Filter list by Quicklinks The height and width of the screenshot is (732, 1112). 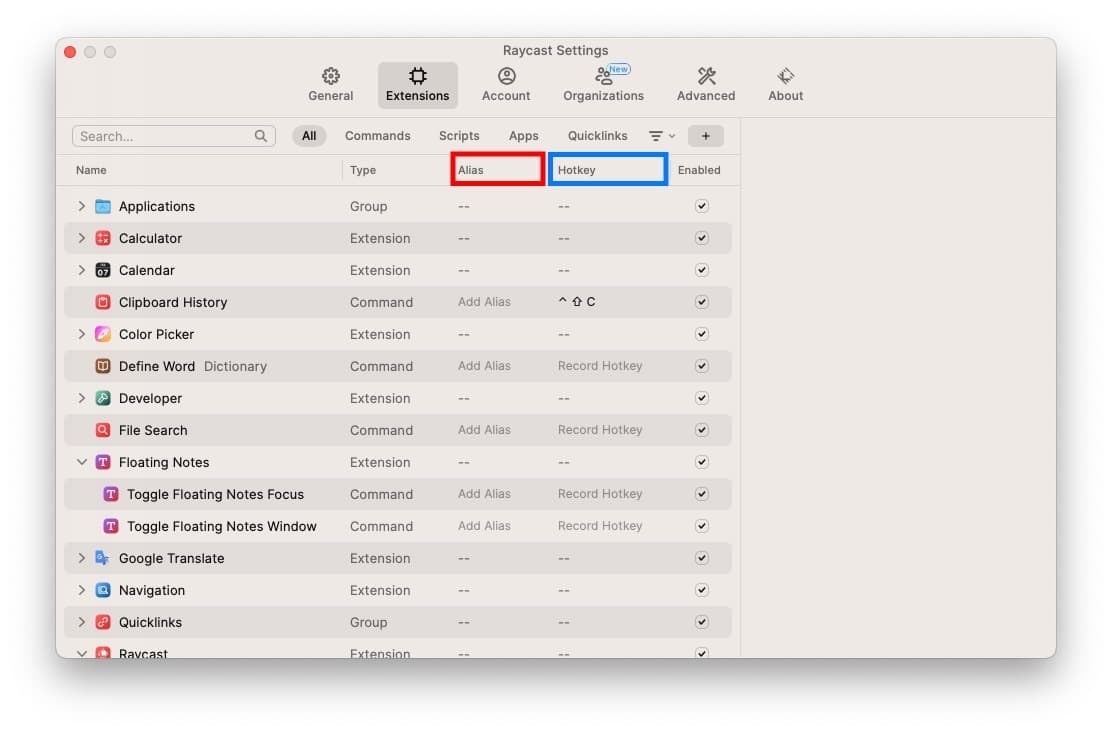tap(597, 135)
